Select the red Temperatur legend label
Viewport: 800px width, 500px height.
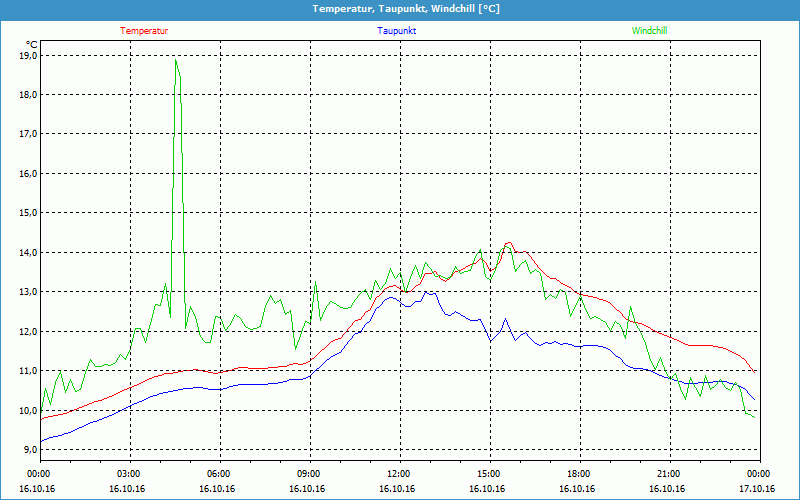(144, 31)
